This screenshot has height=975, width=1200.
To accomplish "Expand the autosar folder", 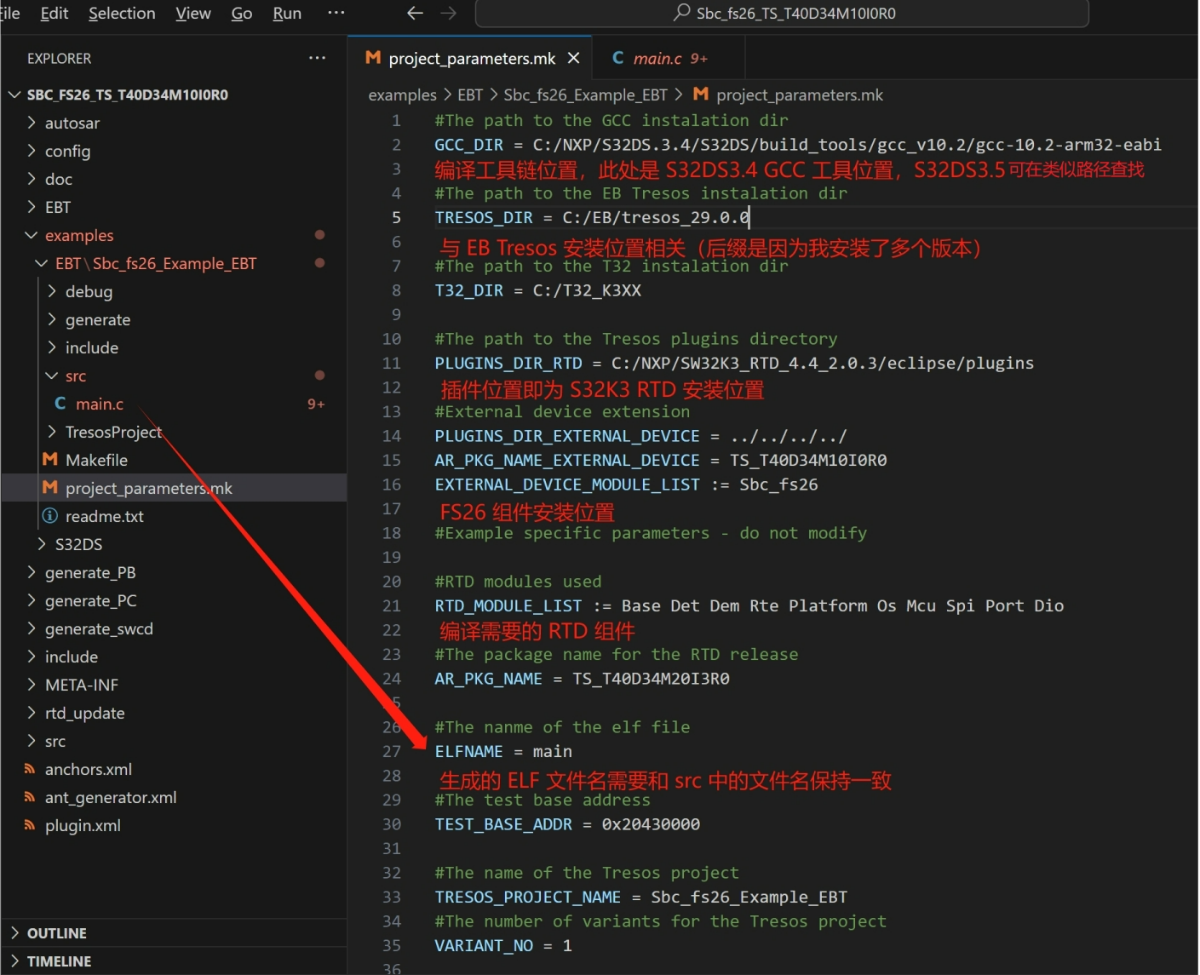I will (x=72, y=123).
